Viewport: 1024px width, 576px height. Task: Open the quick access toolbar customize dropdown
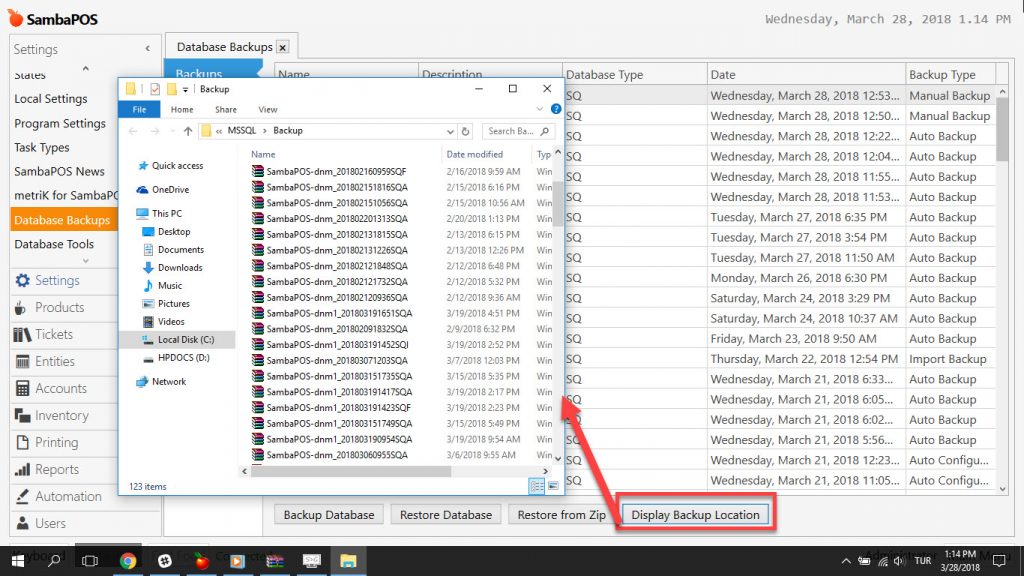pyautogui.click(x=185, y=89)
